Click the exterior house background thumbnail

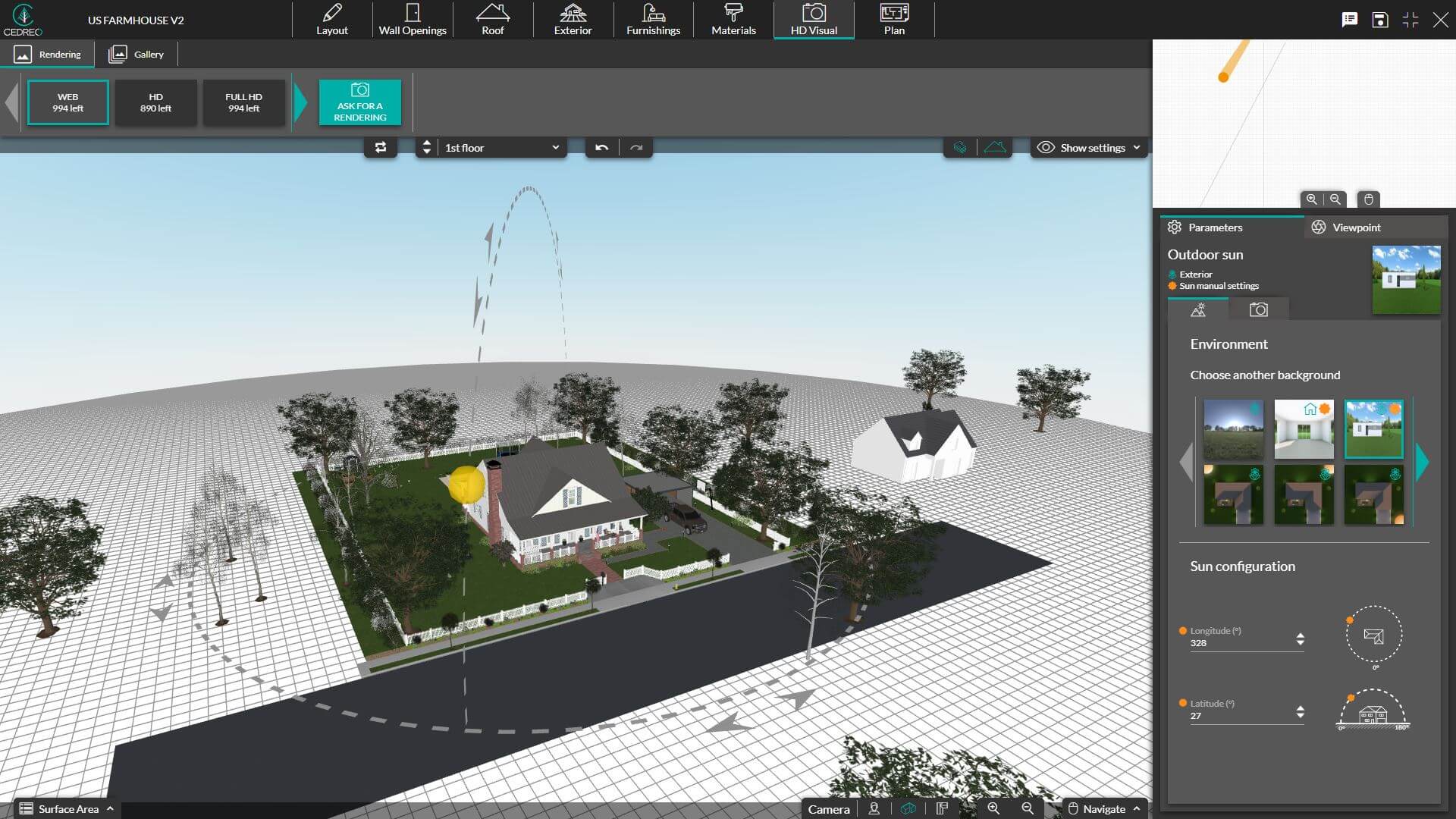coord(1374,427)
